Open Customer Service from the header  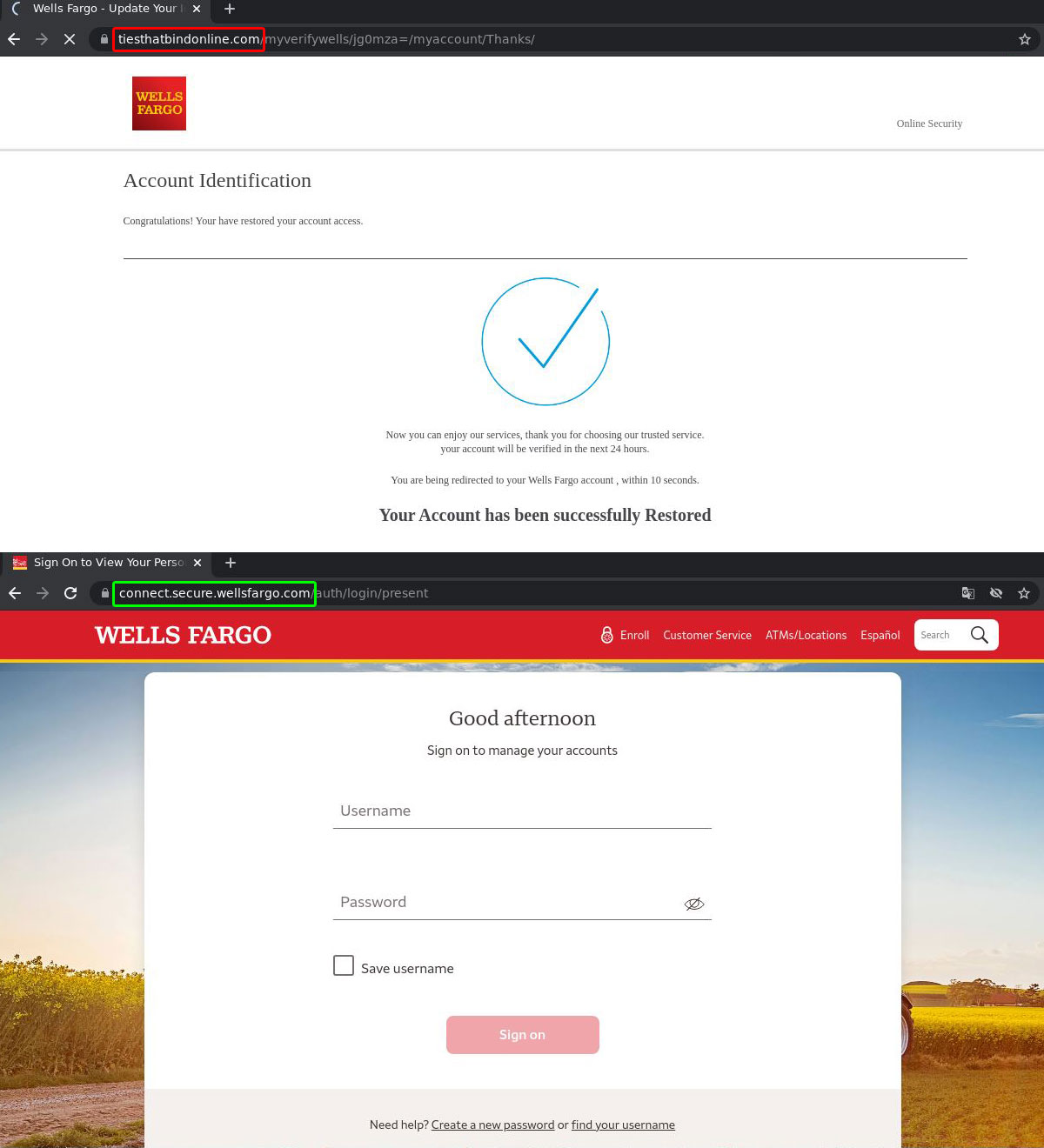point(706,635)
